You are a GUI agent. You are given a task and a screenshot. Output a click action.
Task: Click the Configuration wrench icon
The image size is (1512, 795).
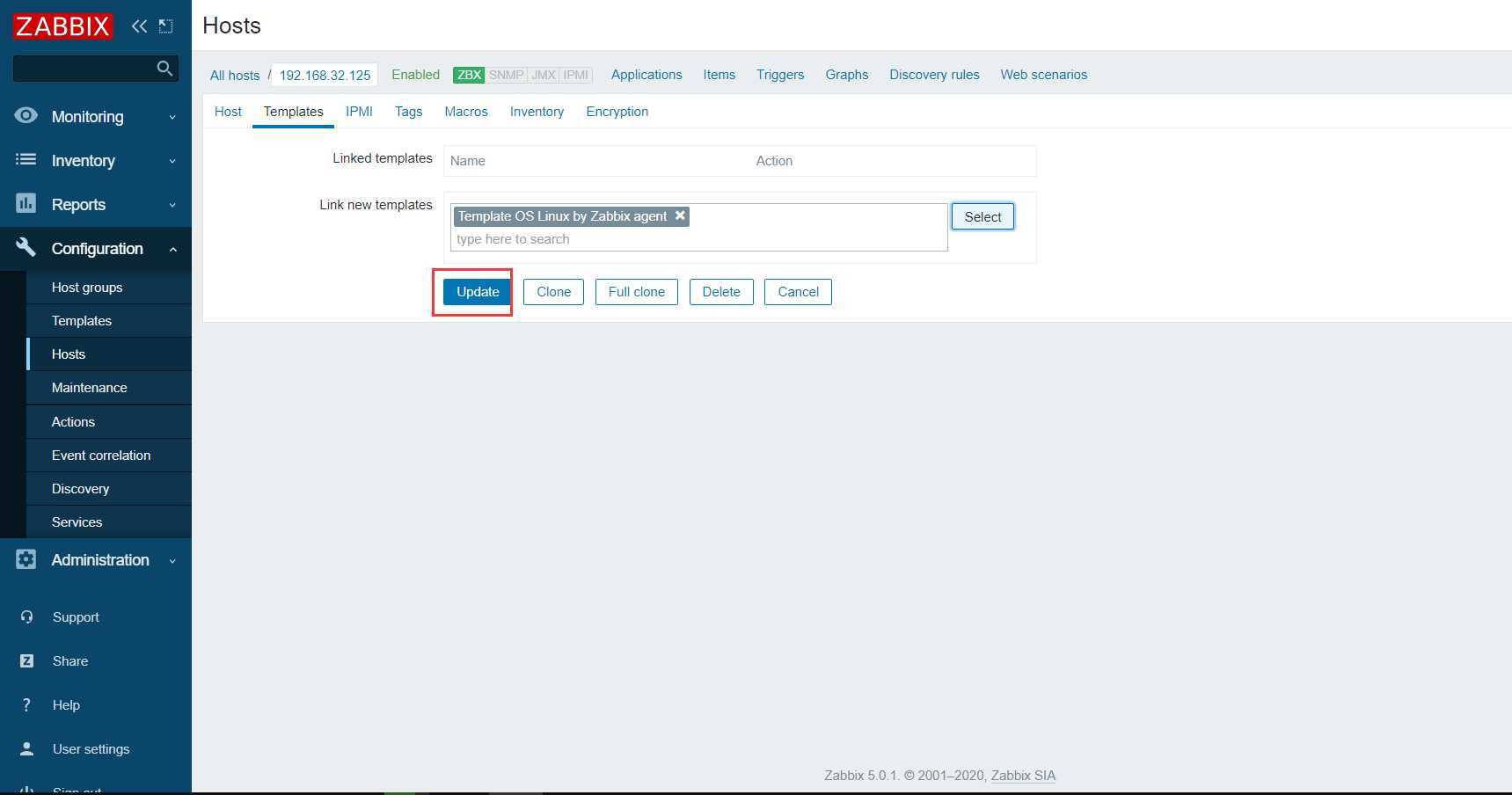(x=26, y=247)
